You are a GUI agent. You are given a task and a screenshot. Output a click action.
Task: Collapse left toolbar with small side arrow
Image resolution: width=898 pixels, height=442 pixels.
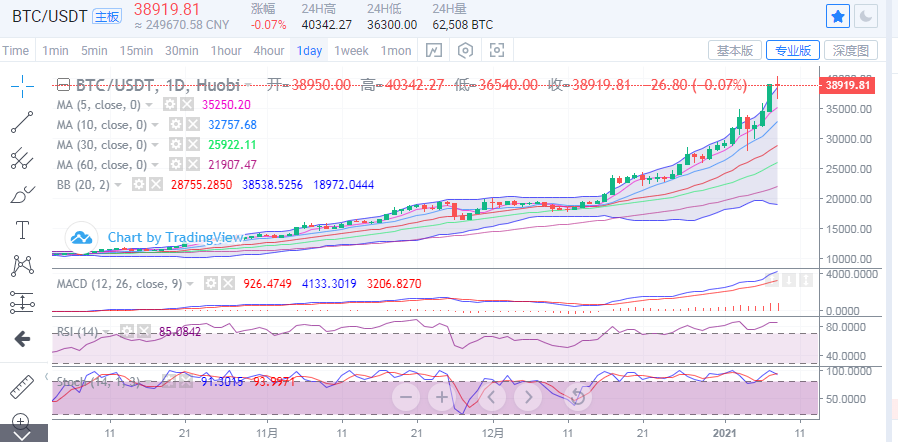(47, 376)
